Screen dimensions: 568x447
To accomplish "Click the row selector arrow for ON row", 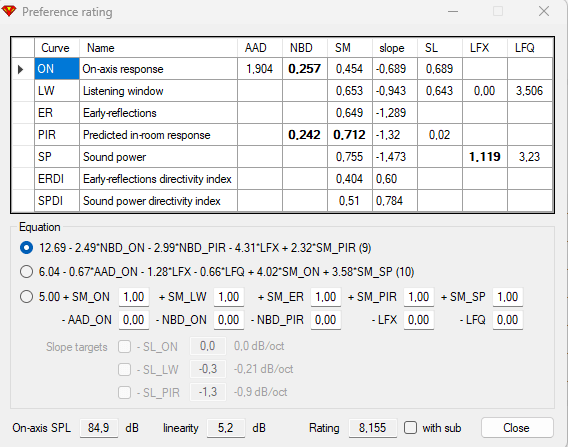I will [21, 69].
